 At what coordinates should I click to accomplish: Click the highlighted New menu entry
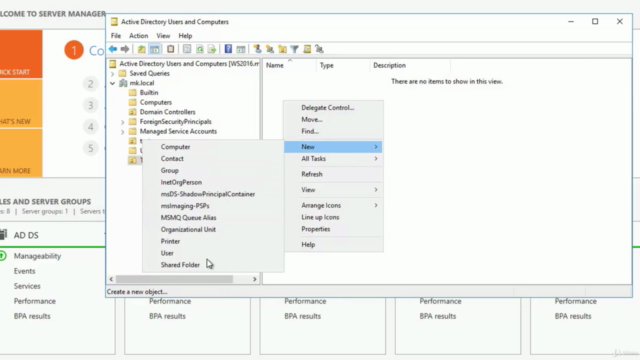333,147
